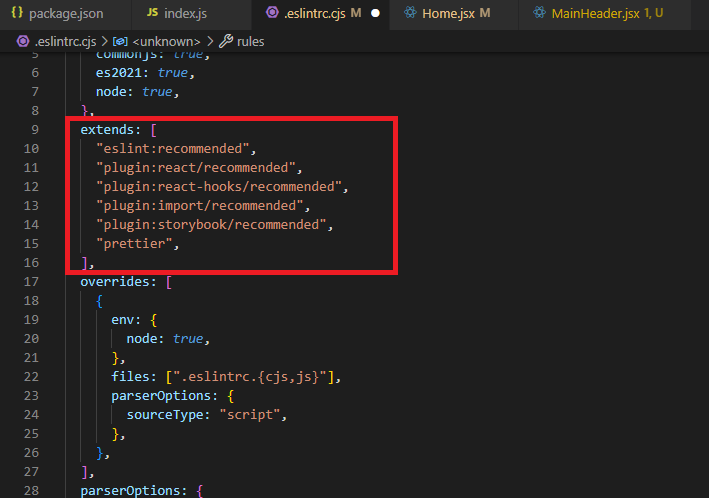Image resolution: width=709 pixels, height=498 pixels.
Task: Click the "plugin:react/recommended" string
Action: click(196, 168)
